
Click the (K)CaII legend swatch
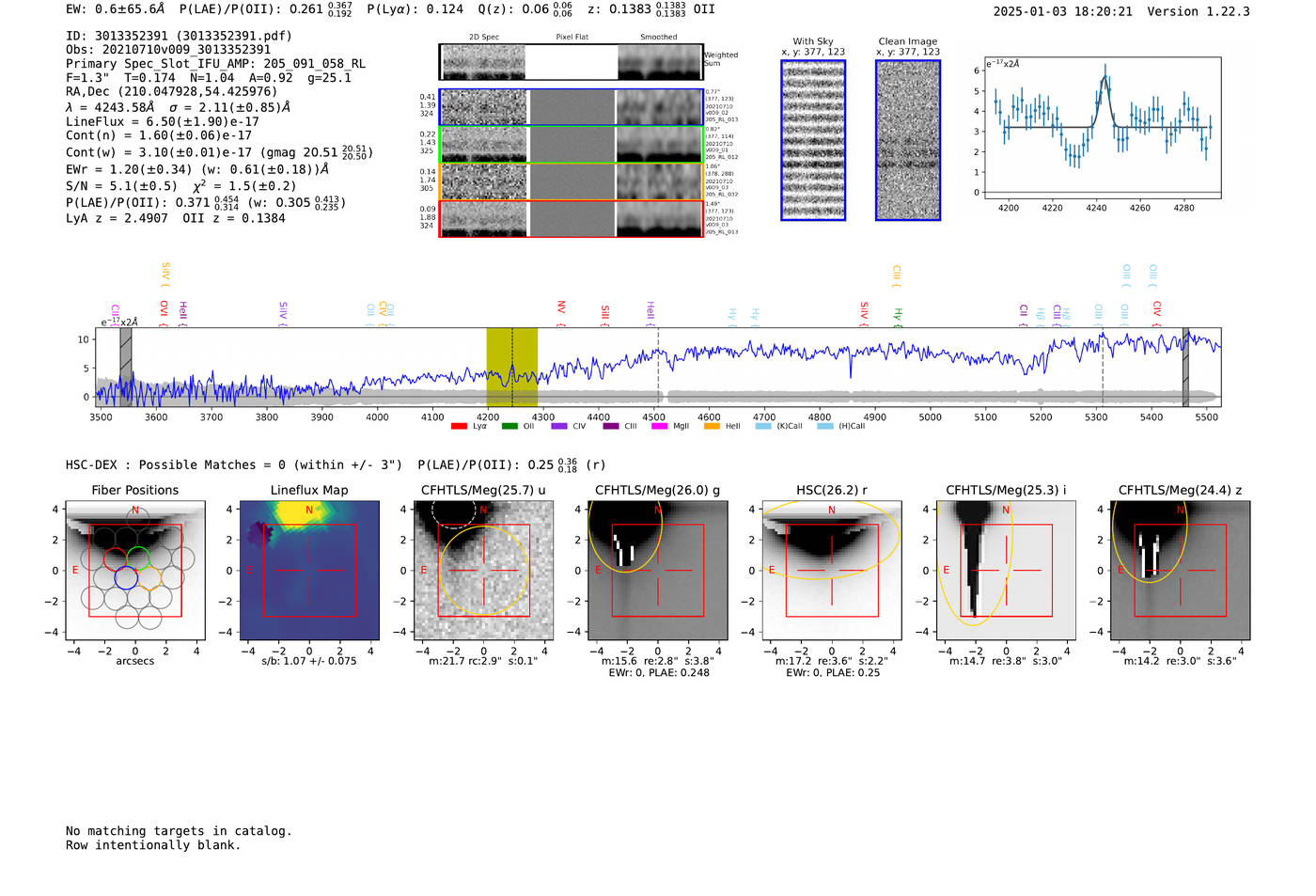click(763, 426)
